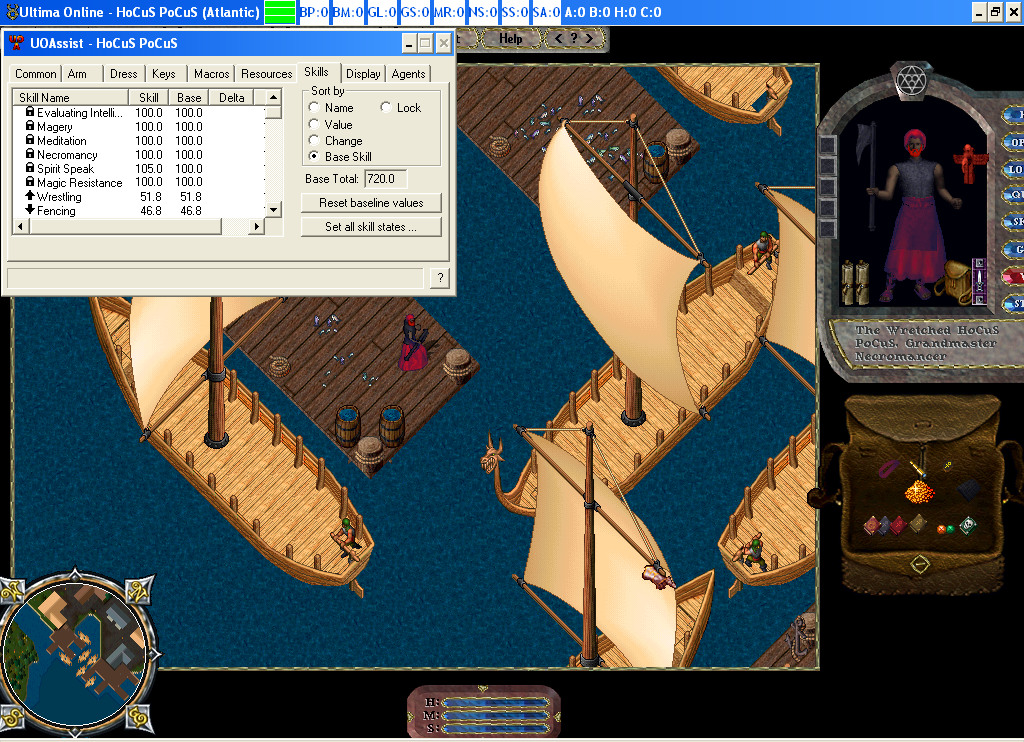Click the circular radar minimap
Viewport: 1024px width, 742px height.
click(x=74, y=653)
